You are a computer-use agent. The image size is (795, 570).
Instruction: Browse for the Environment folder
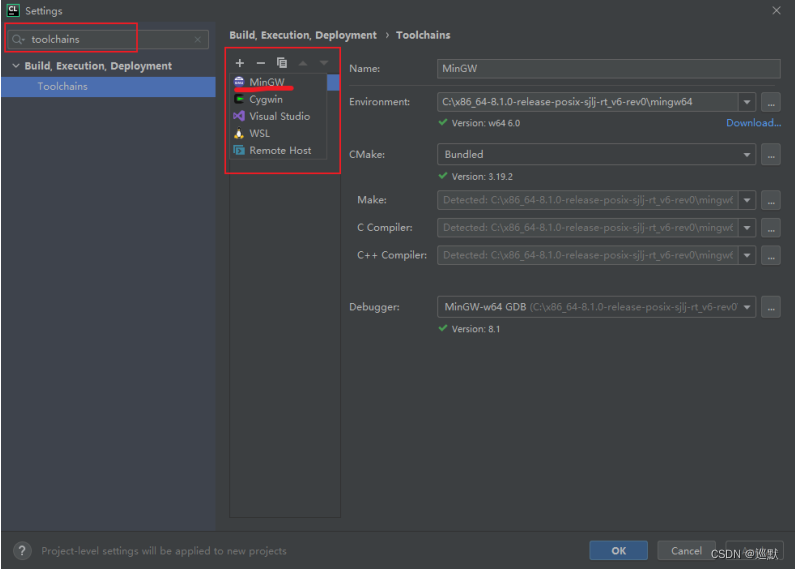771,102
